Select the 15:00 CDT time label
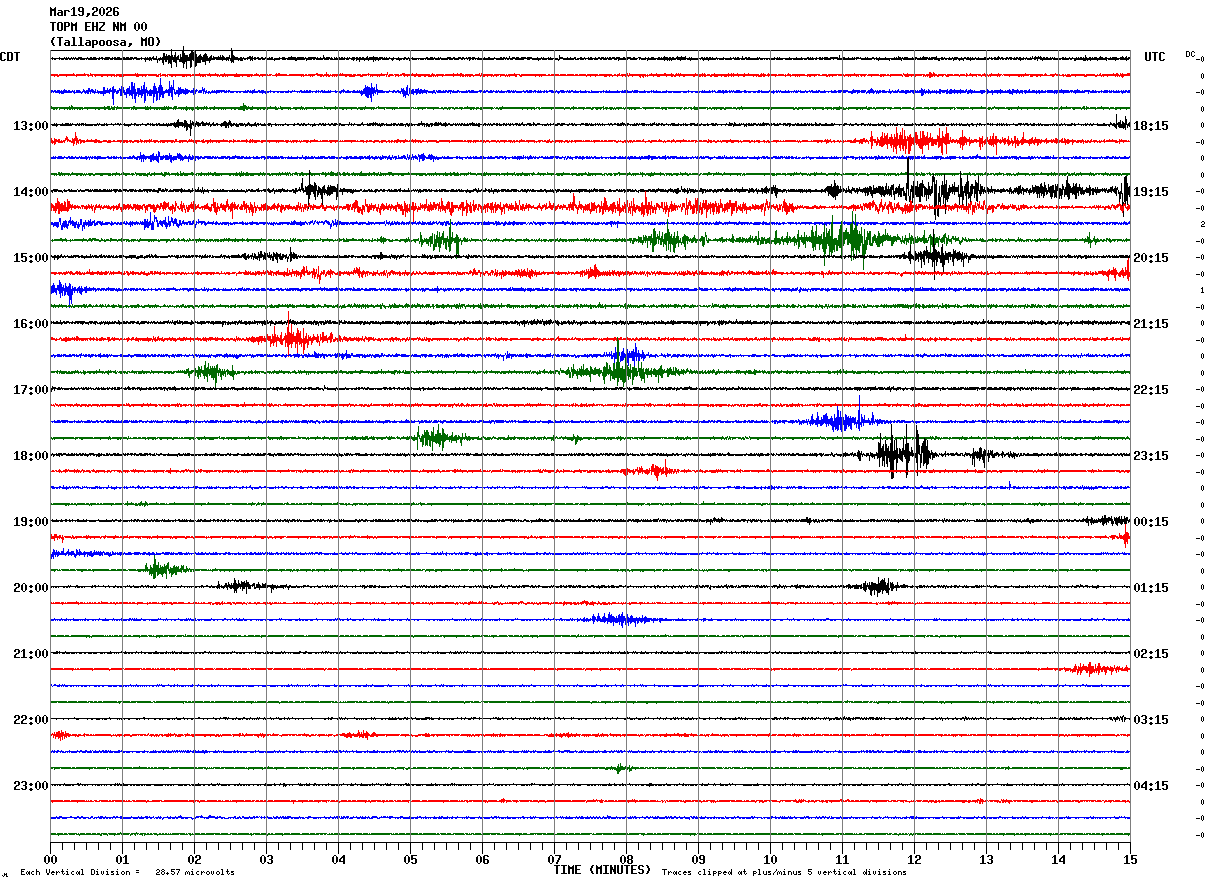Image resolution: width=1210 pixels, height=886 pixels. pos(30,258)
